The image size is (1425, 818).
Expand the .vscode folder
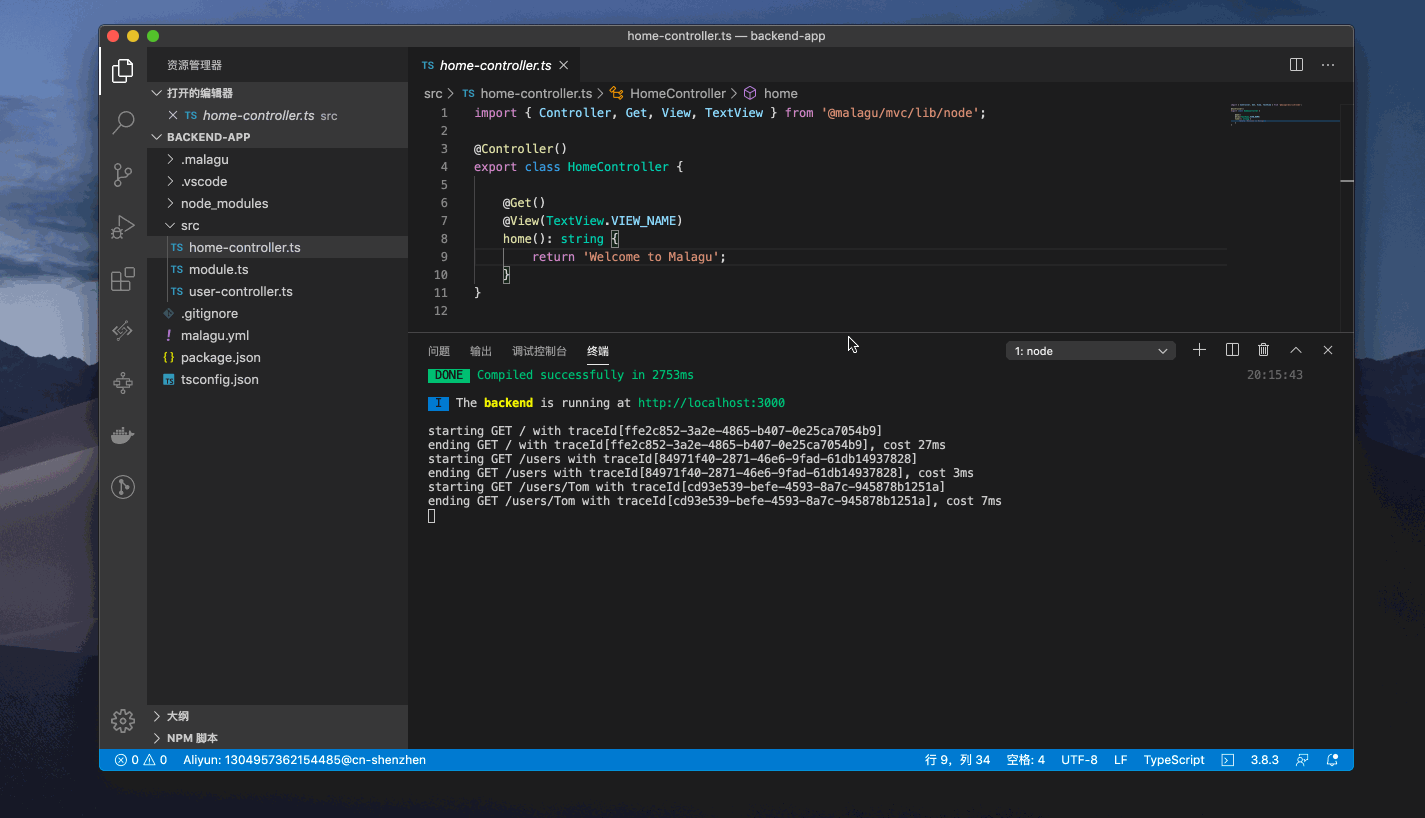click(x=278, y=181)
